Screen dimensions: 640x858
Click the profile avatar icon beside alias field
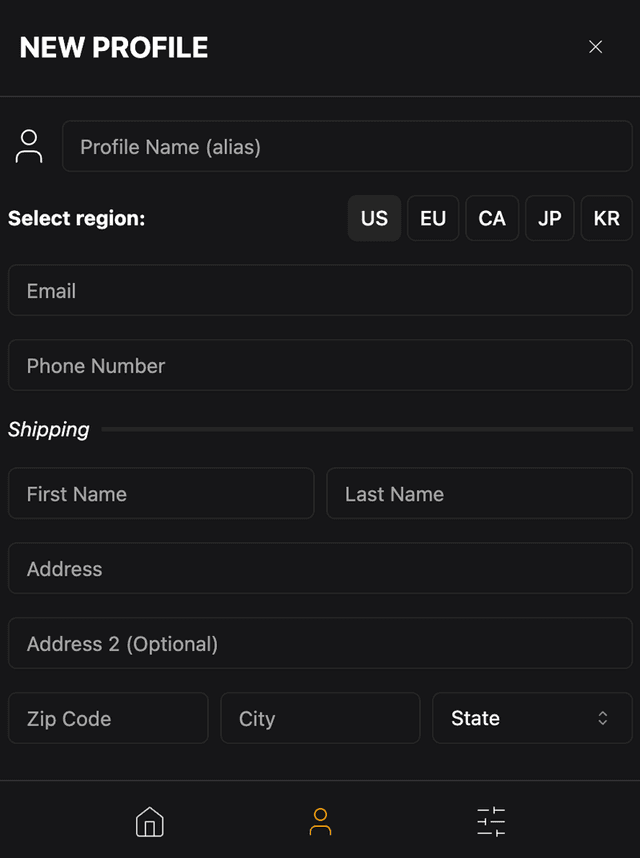point(28,146)
